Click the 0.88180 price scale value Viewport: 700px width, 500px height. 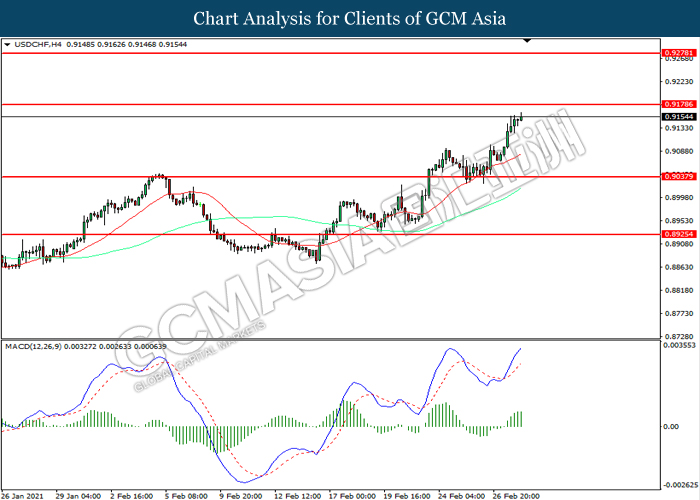pyautogui.click(x=679, y=290)
